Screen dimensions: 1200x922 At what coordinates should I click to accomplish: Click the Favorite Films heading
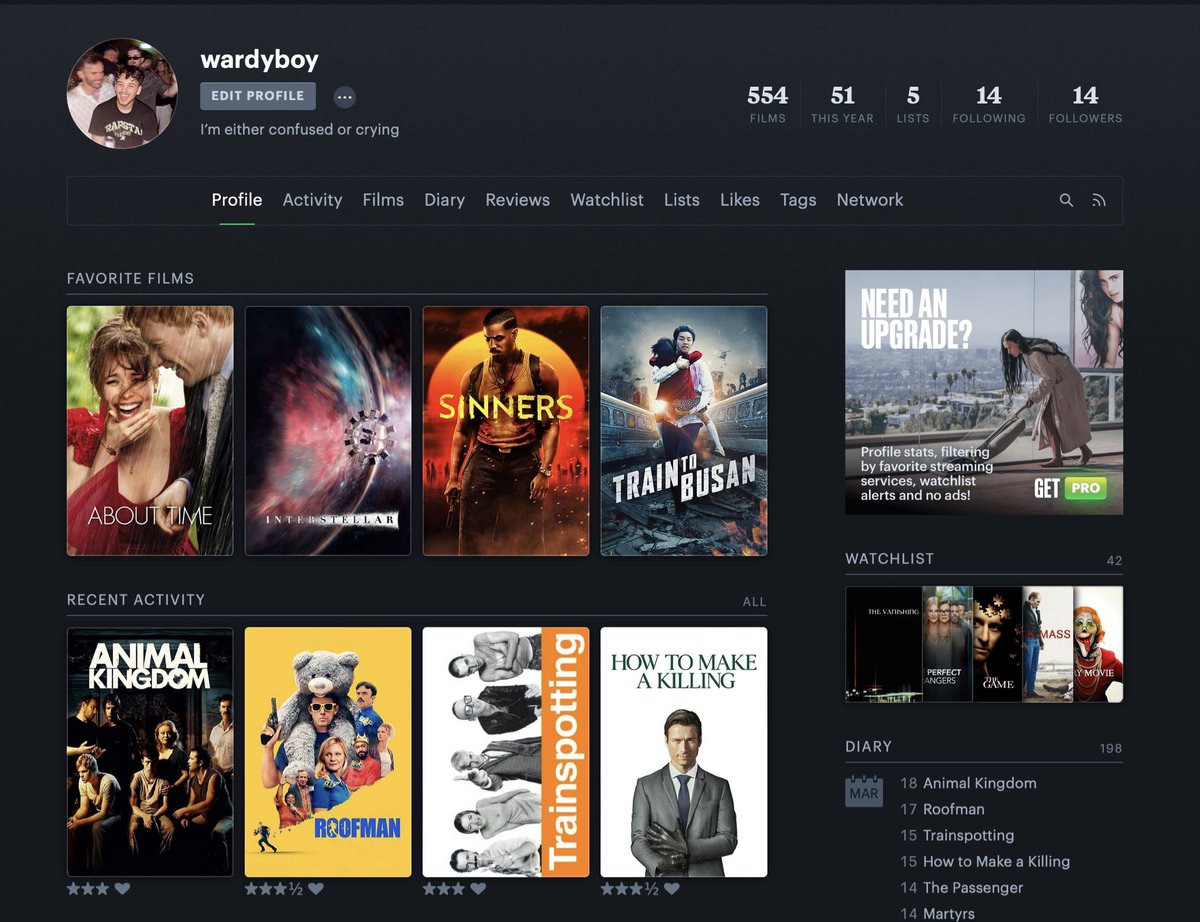(130, 278)
